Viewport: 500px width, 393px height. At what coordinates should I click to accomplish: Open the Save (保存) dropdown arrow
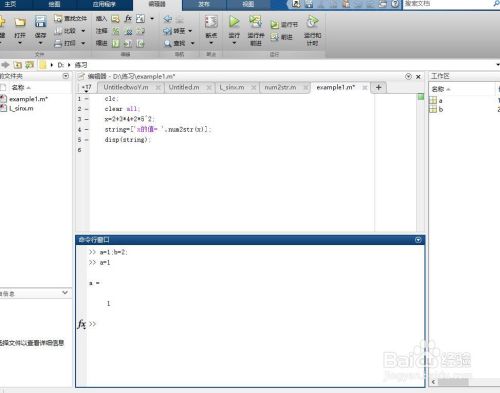click(40, 43)
